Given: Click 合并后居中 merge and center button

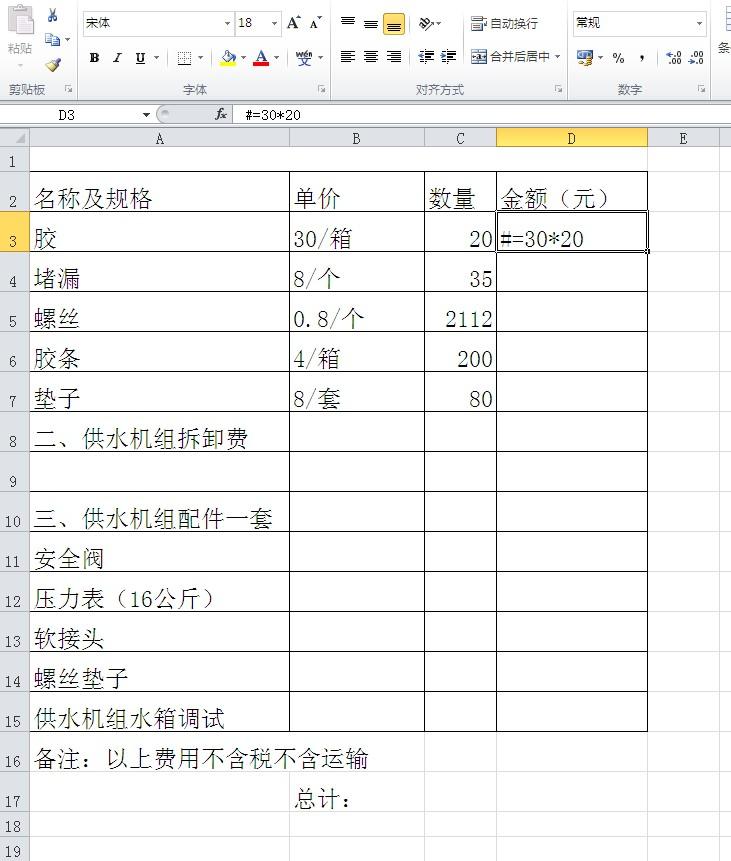Looking at the screenshot, I should click(510, 57).
